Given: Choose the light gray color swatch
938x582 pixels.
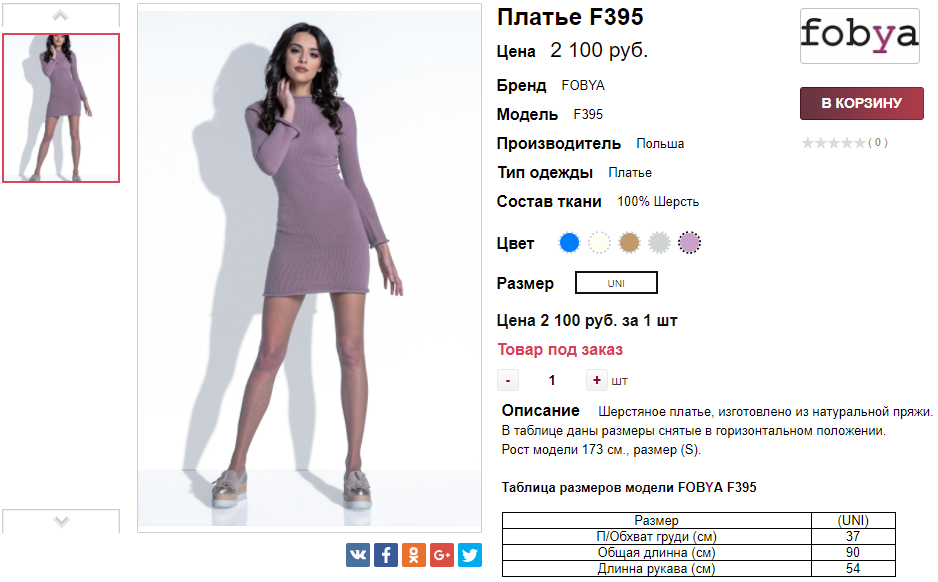Looking at the screenshot, I should point(659,243).
